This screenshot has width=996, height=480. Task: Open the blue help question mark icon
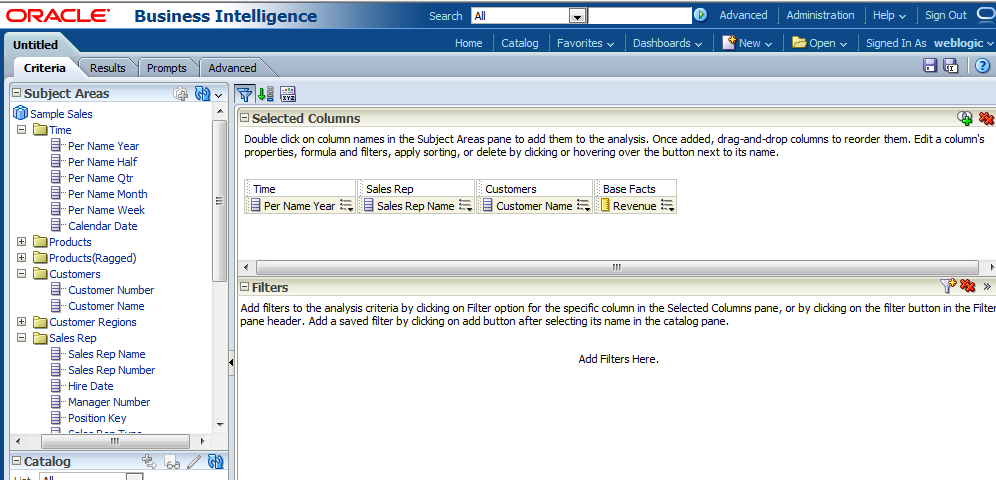(x=982, y=65)
